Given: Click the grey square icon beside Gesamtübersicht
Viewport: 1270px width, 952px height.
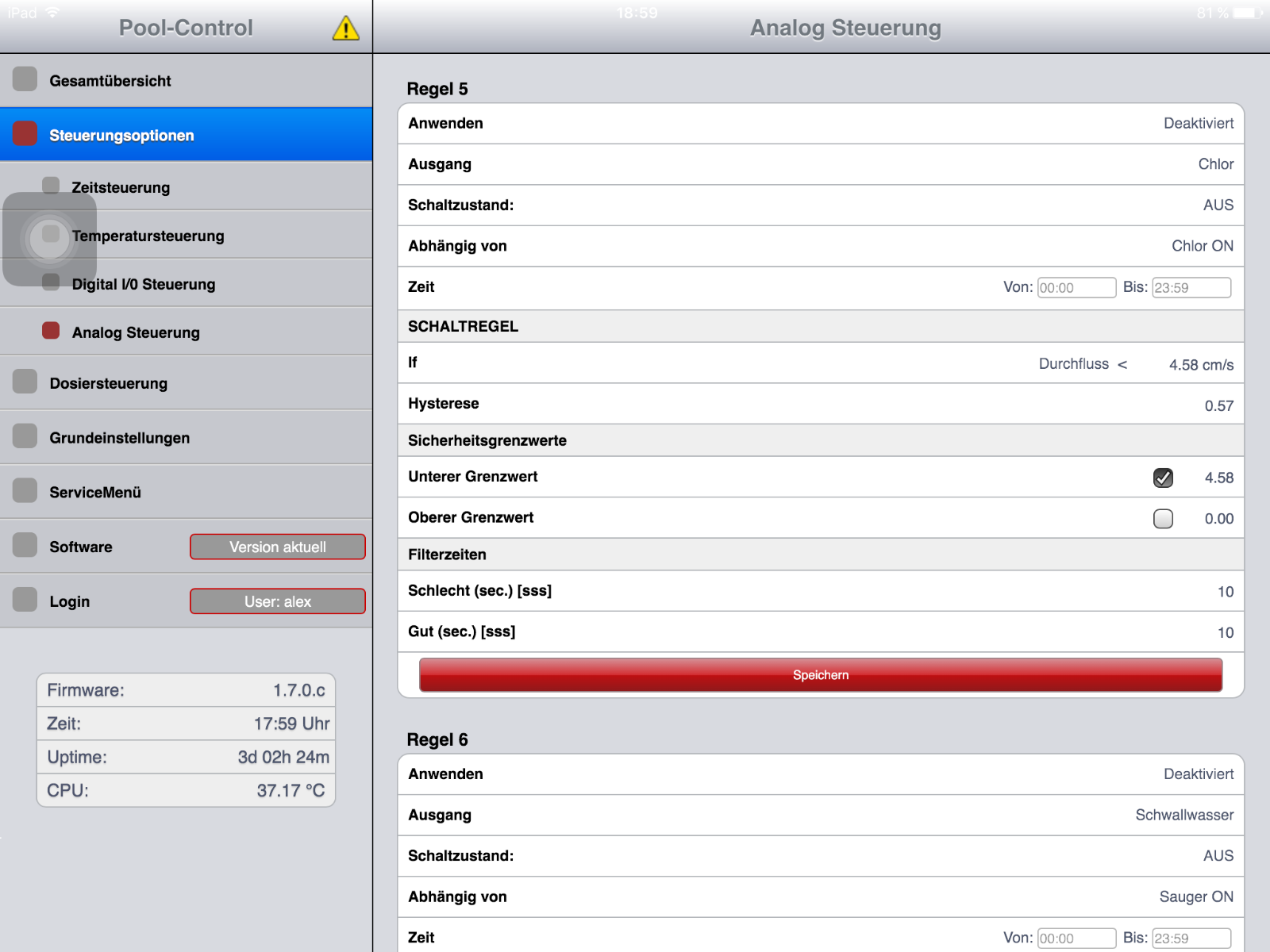Looking at the screenshot, I should pyautogui.click(x=25, y=79).
